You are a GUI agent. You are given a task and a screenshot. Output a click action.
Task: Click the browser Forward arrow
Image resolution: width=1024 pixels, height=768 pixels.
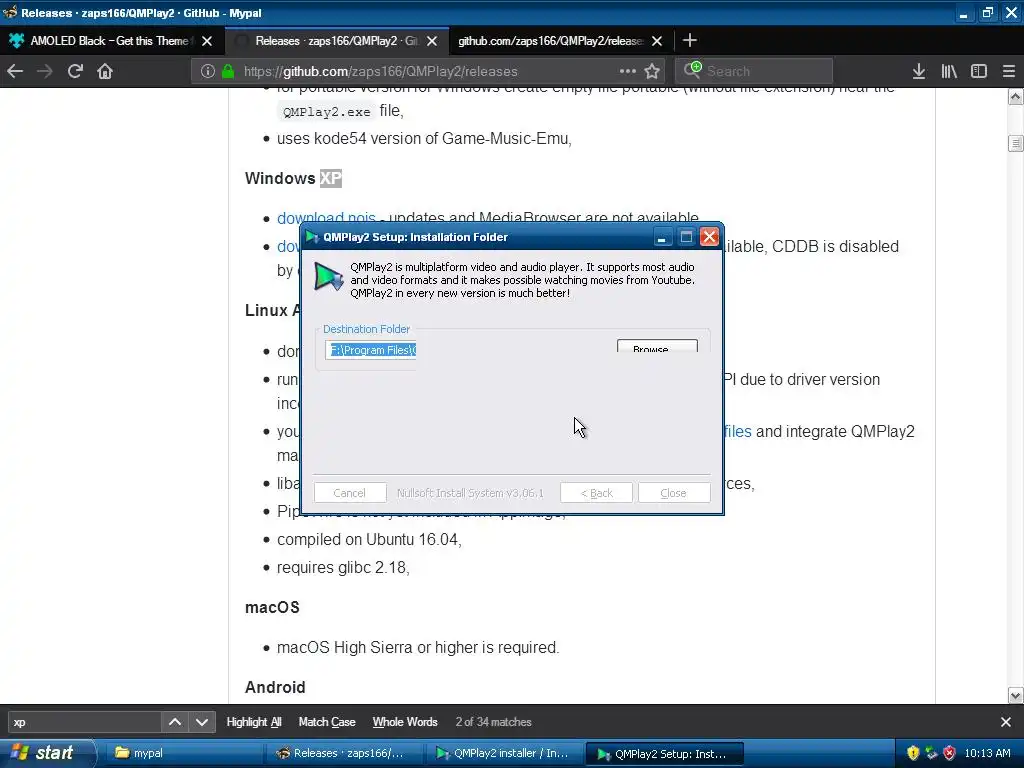click(x=45, y=71)
